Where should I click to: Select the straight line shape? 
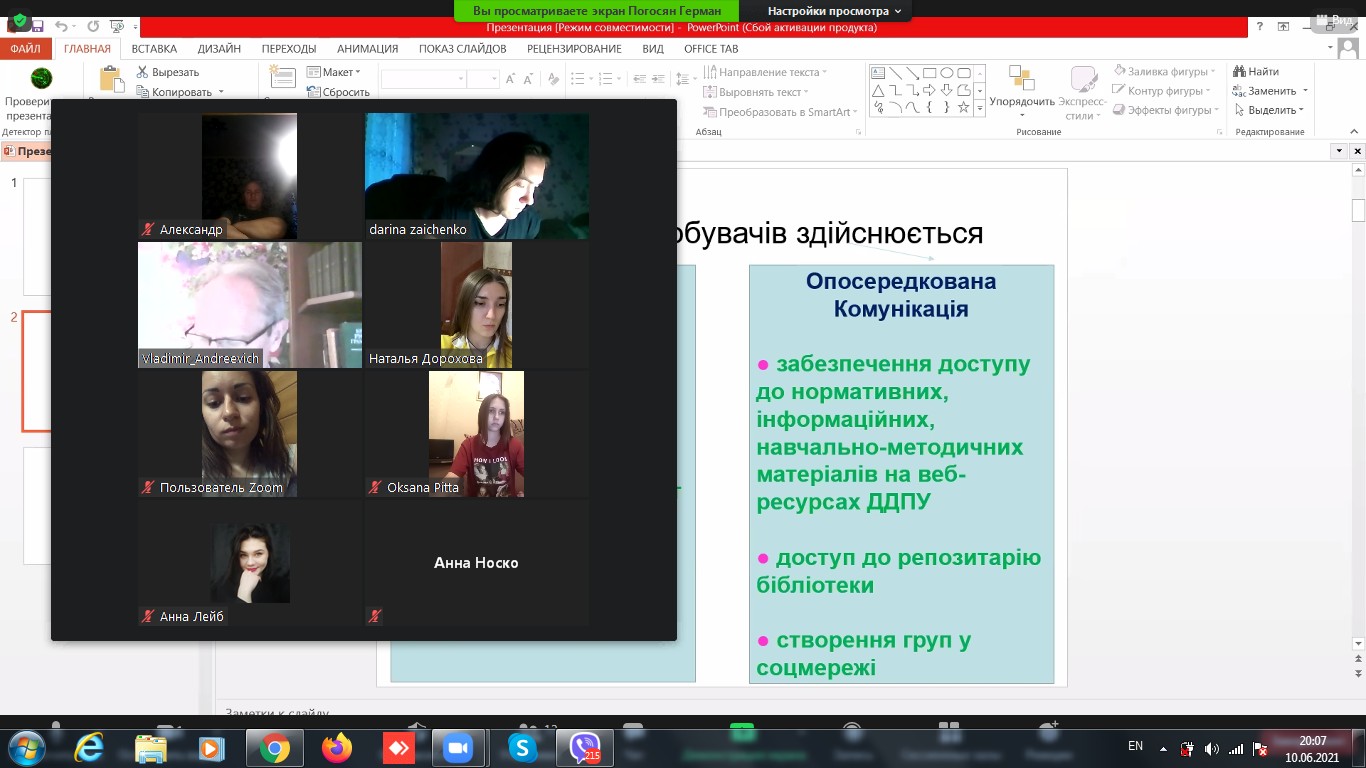coord(896,73)
